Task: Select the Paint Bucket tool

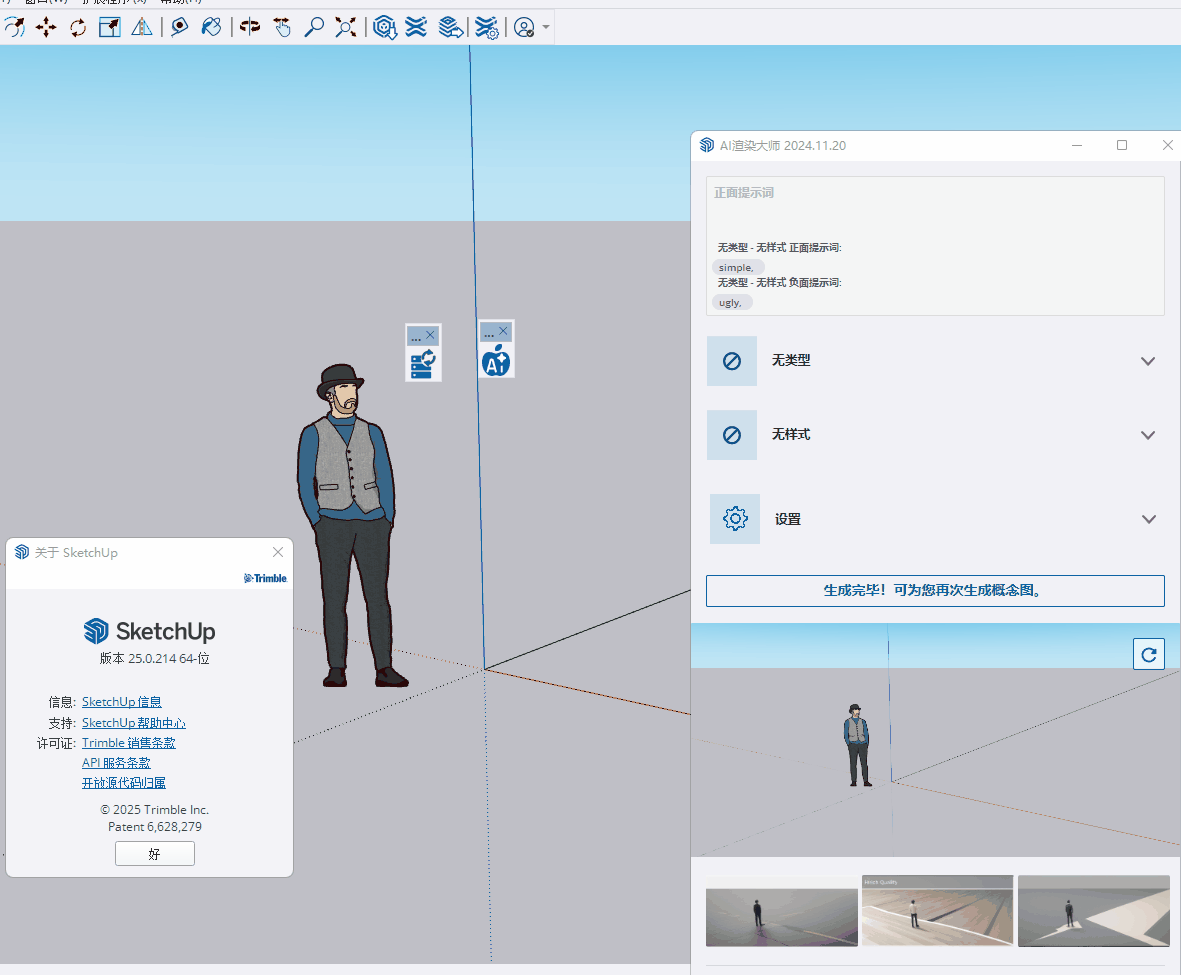Action: (211, 27)
